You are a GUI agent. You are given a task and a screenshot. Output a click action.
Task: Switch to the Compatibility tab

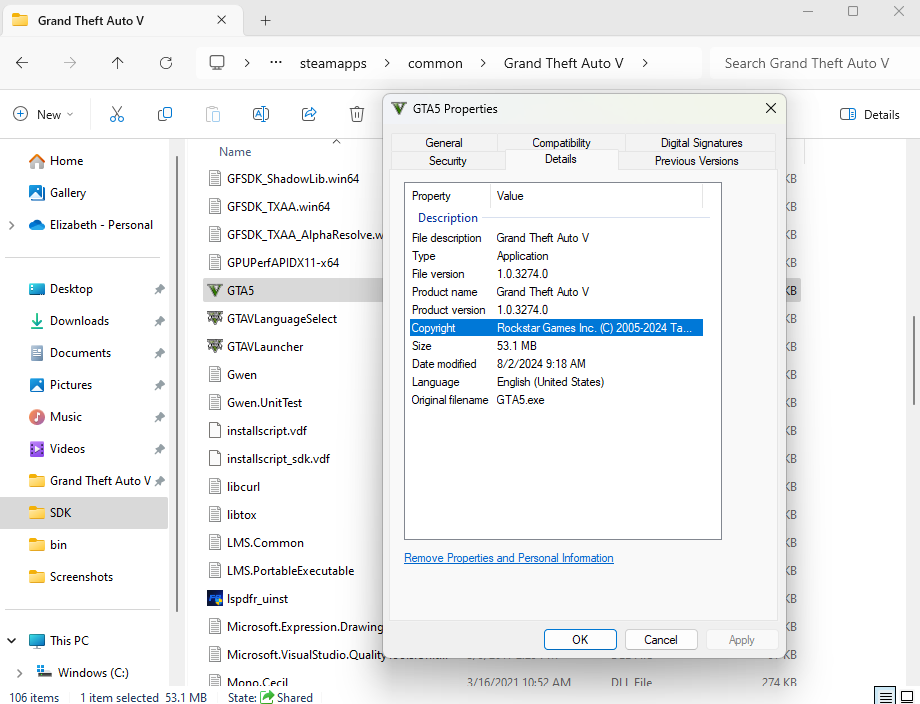click(x=561, y=143)
